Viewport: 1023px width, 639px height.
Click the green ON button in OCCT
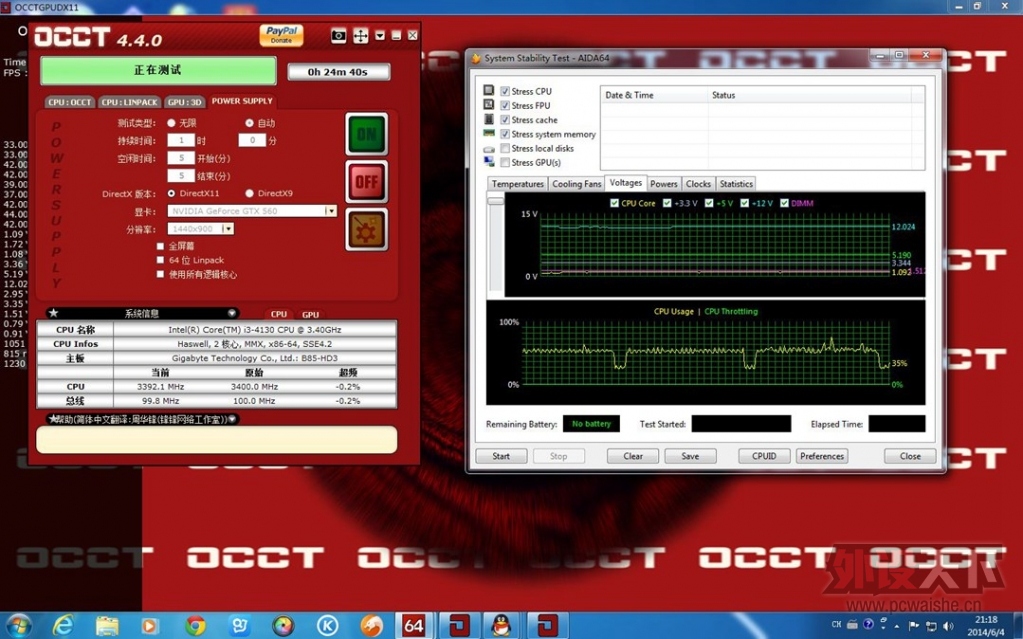[367, 134]
